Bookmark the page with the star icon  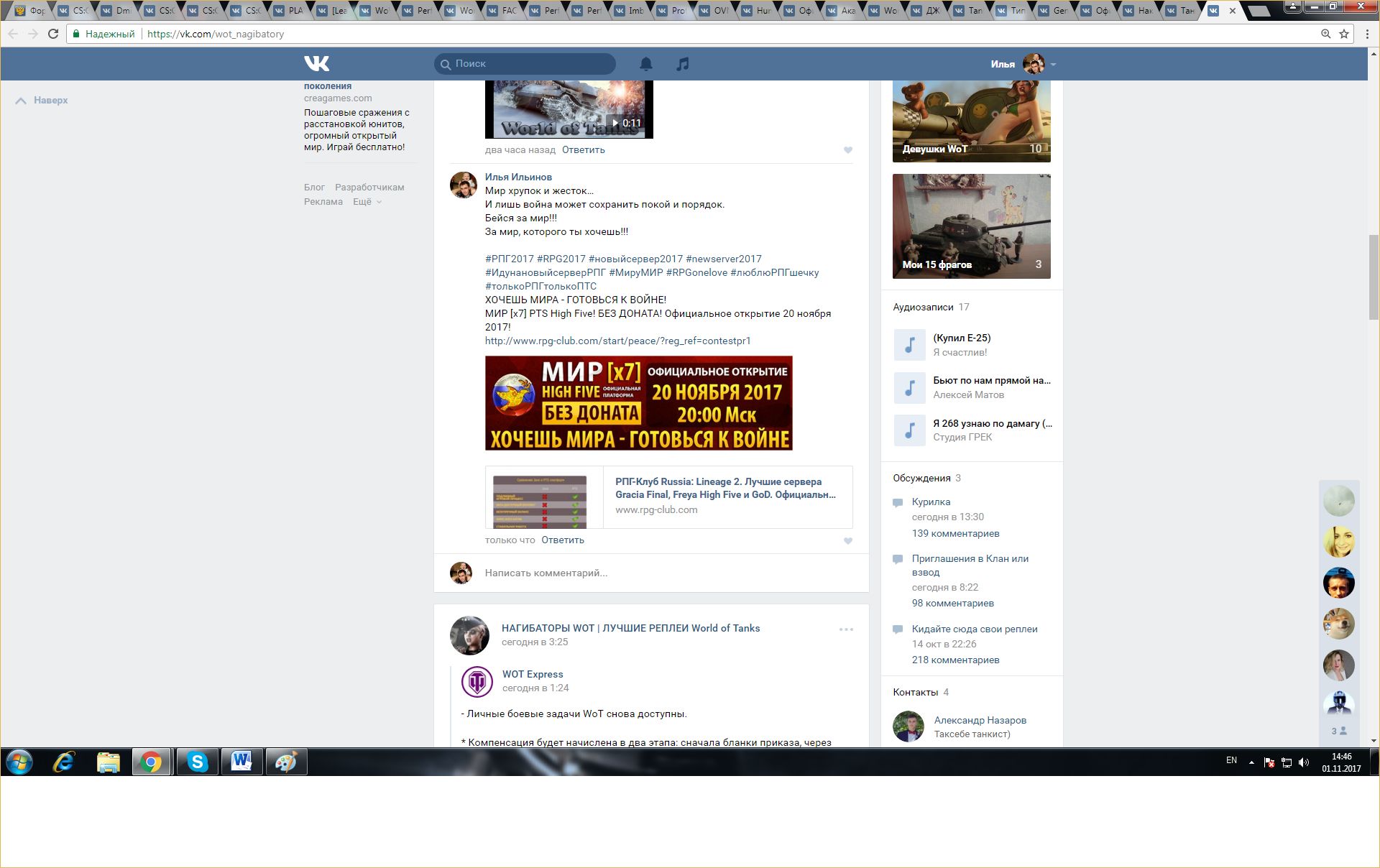click(1344, 34)
